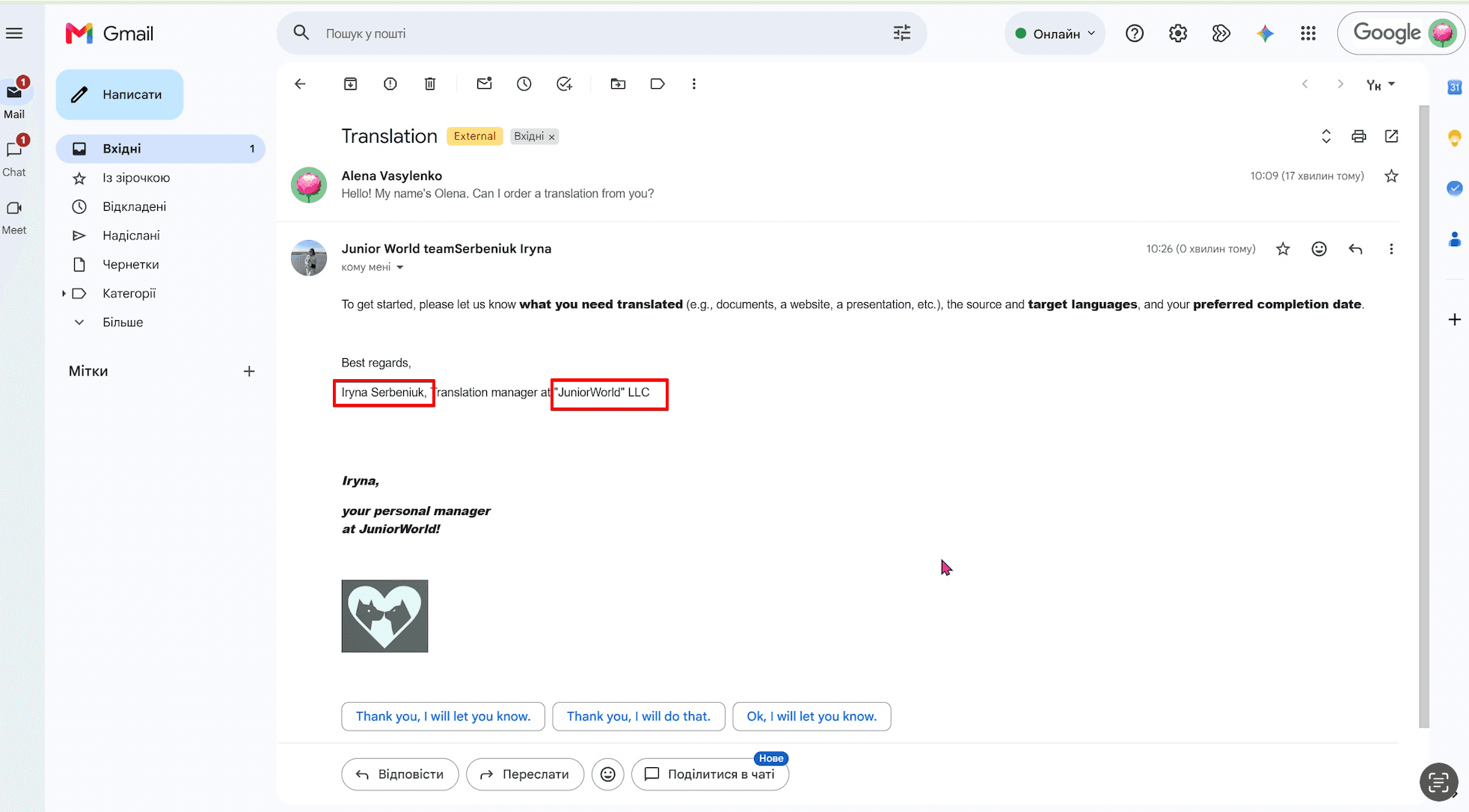
Task: Open More options in email toolbar
Action: pyautogui.click(x=694, y=84)
